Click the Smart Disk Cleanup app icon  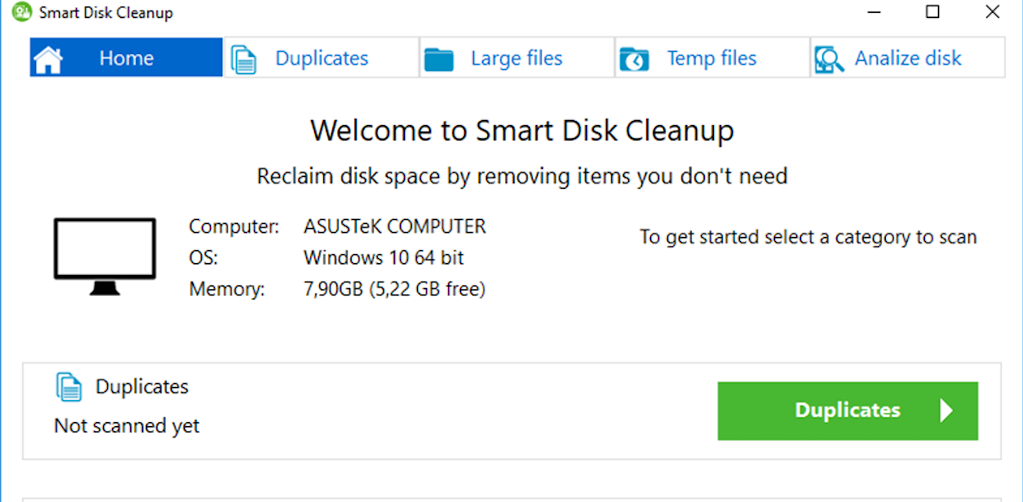[20, 13]
